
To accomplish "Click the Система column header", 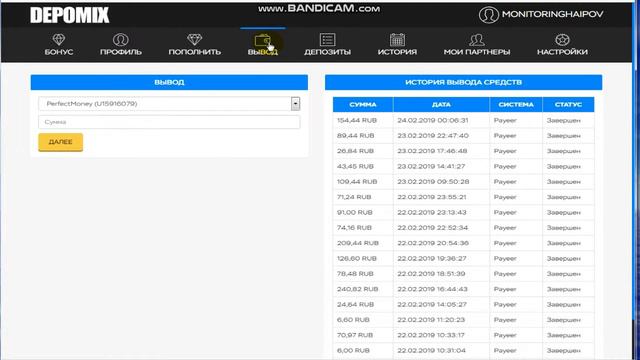I will pos(516,104).
